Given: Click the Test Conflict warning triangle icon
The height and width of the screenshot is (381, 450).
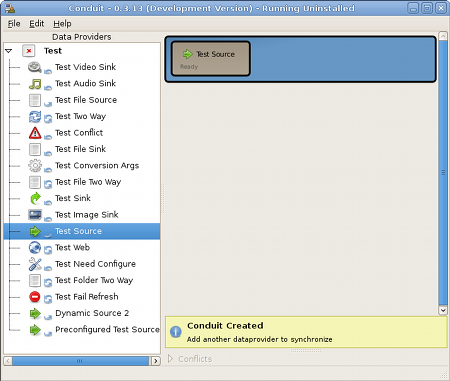Looking at the screenshot, I should coord(35,133).
